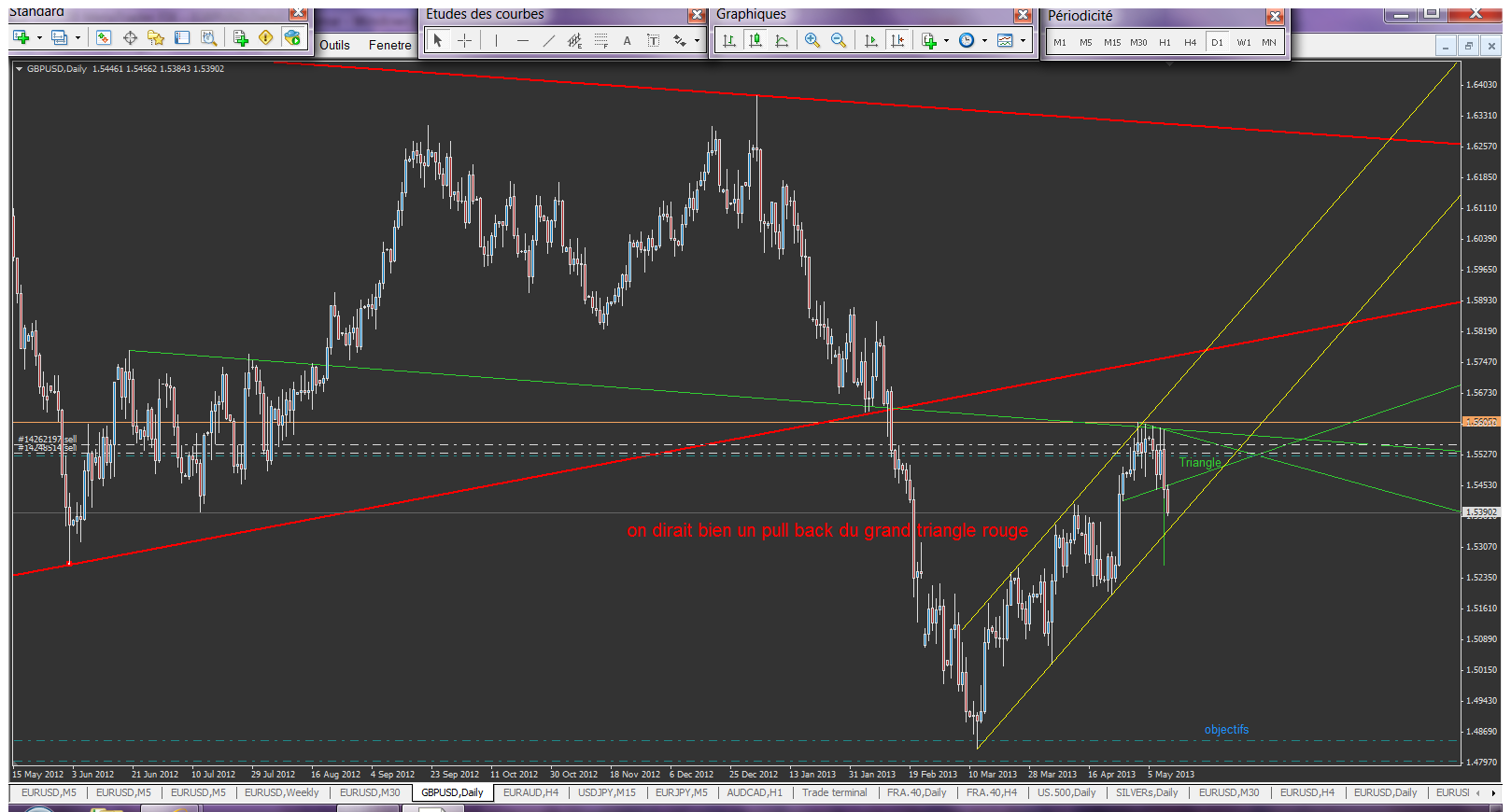Expand the Periods clock dropdown arrow

click(x=984, y=40)
